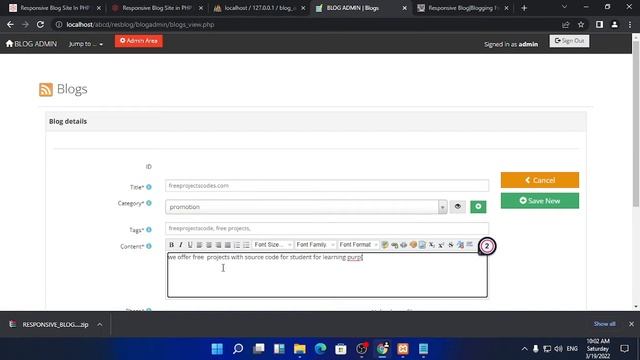The height and width of the screenshot is (360, 640).
Task: Apply strikethrough formatting
Action: coord(451,244)
